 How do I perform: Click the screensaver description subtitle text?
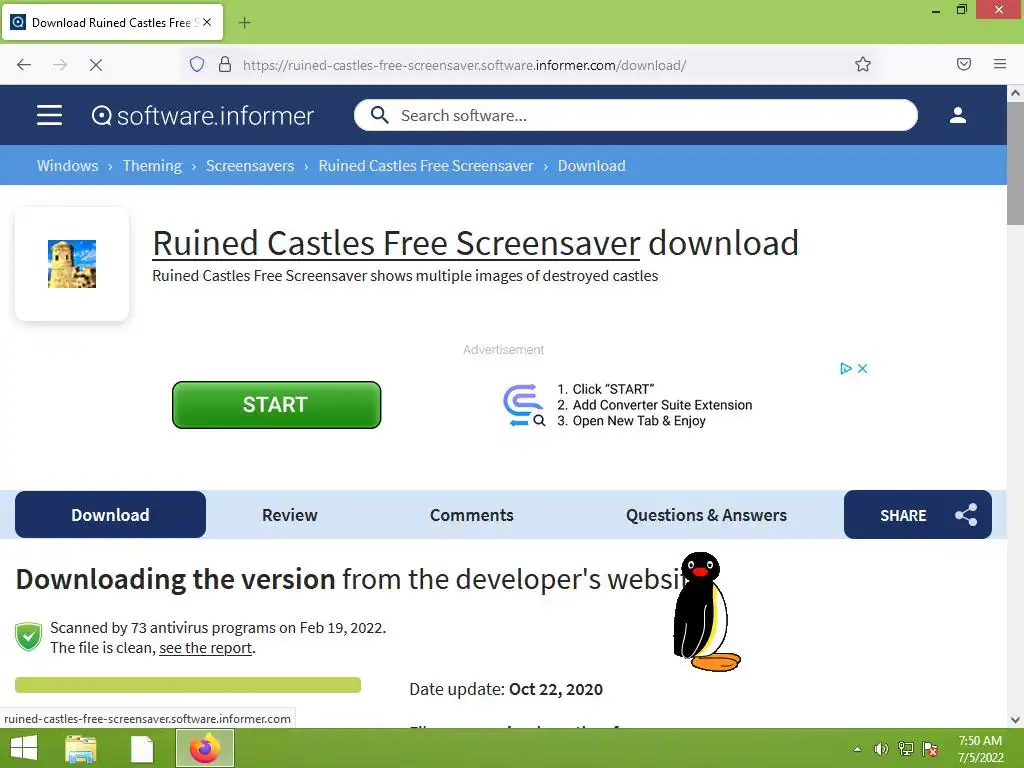pos(405,276)
